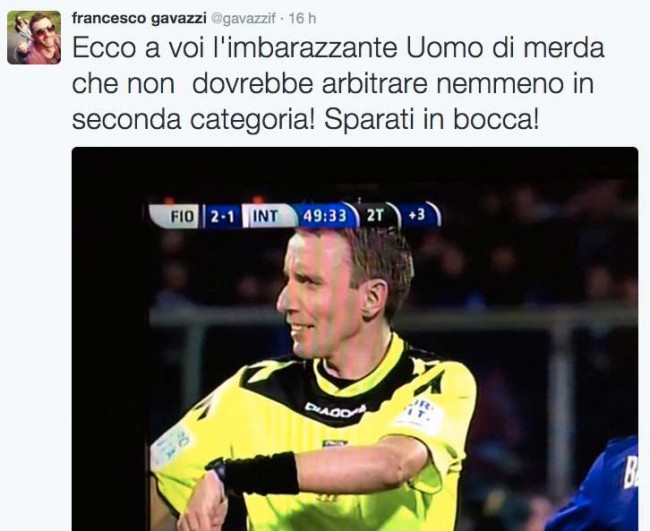Click the referee's wristwatch

pyautogui.click(x=217, y=470)
